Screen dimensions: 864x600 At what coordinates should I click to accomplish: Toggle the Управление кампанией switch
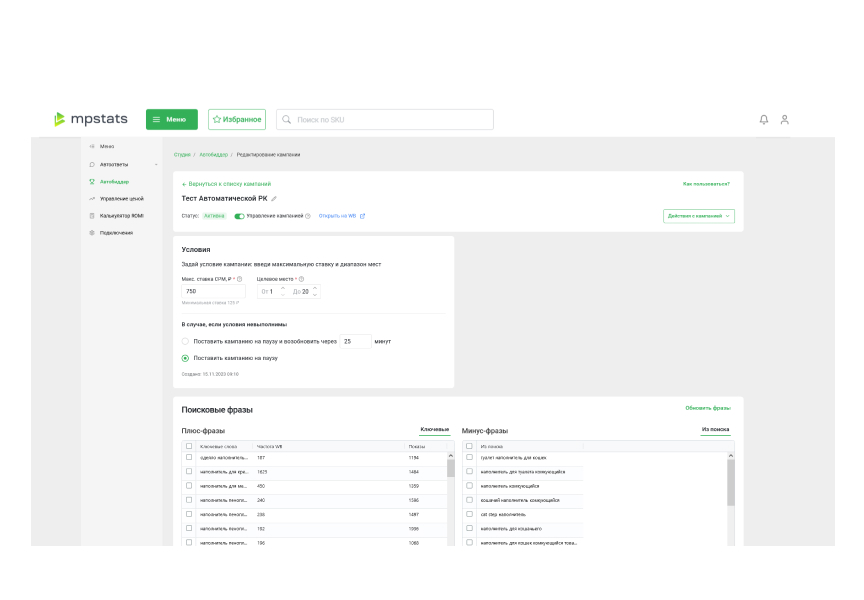(x=240, y=216)
